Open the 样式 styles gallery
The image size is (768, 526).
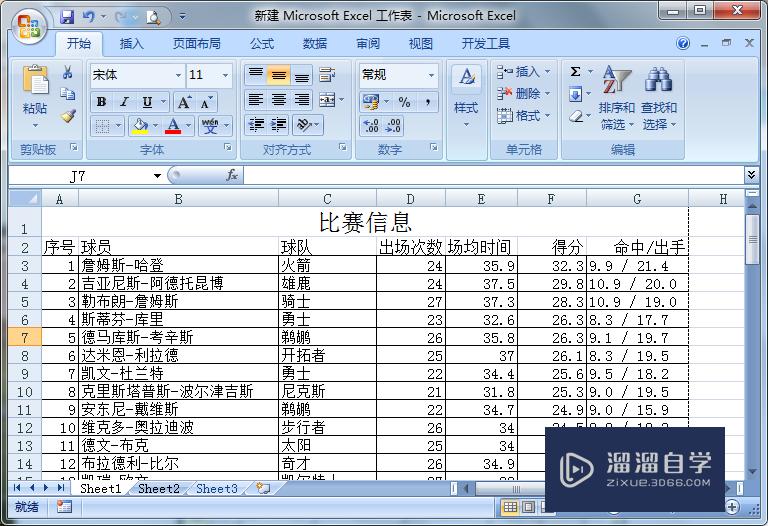click(x=466, y=96)
